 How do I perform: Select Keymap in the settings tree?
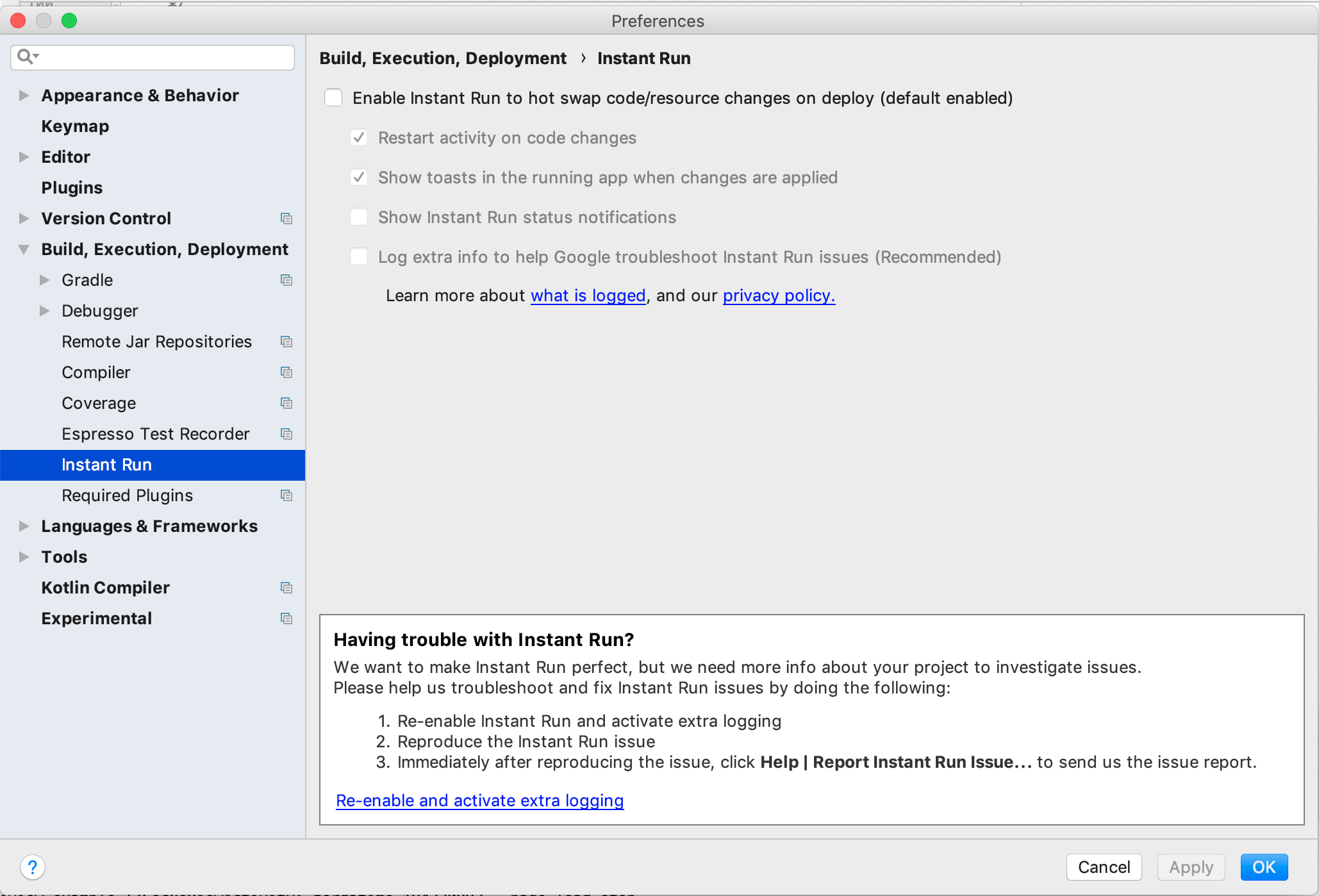(x=75, y=126)
